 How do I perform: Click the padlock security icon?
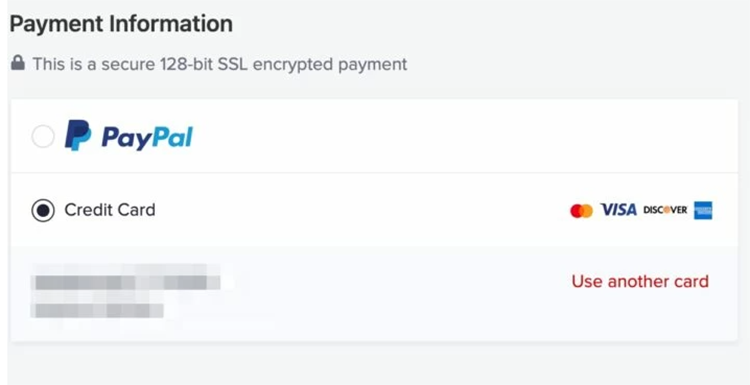point(18,63)
